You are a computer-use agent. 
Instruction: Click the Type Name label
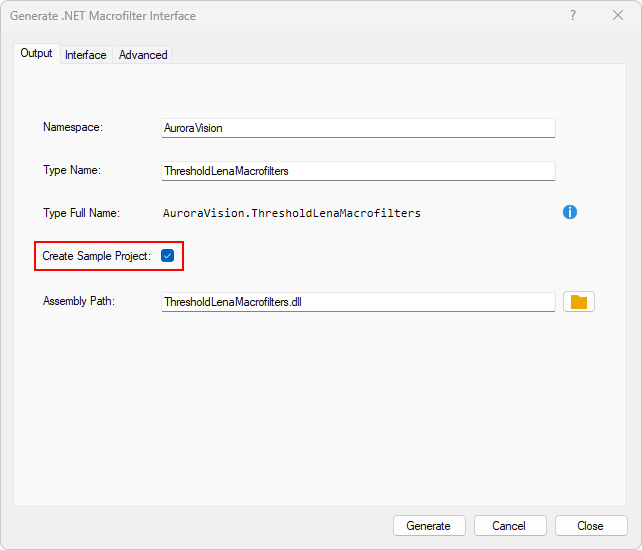pos(72,170)
